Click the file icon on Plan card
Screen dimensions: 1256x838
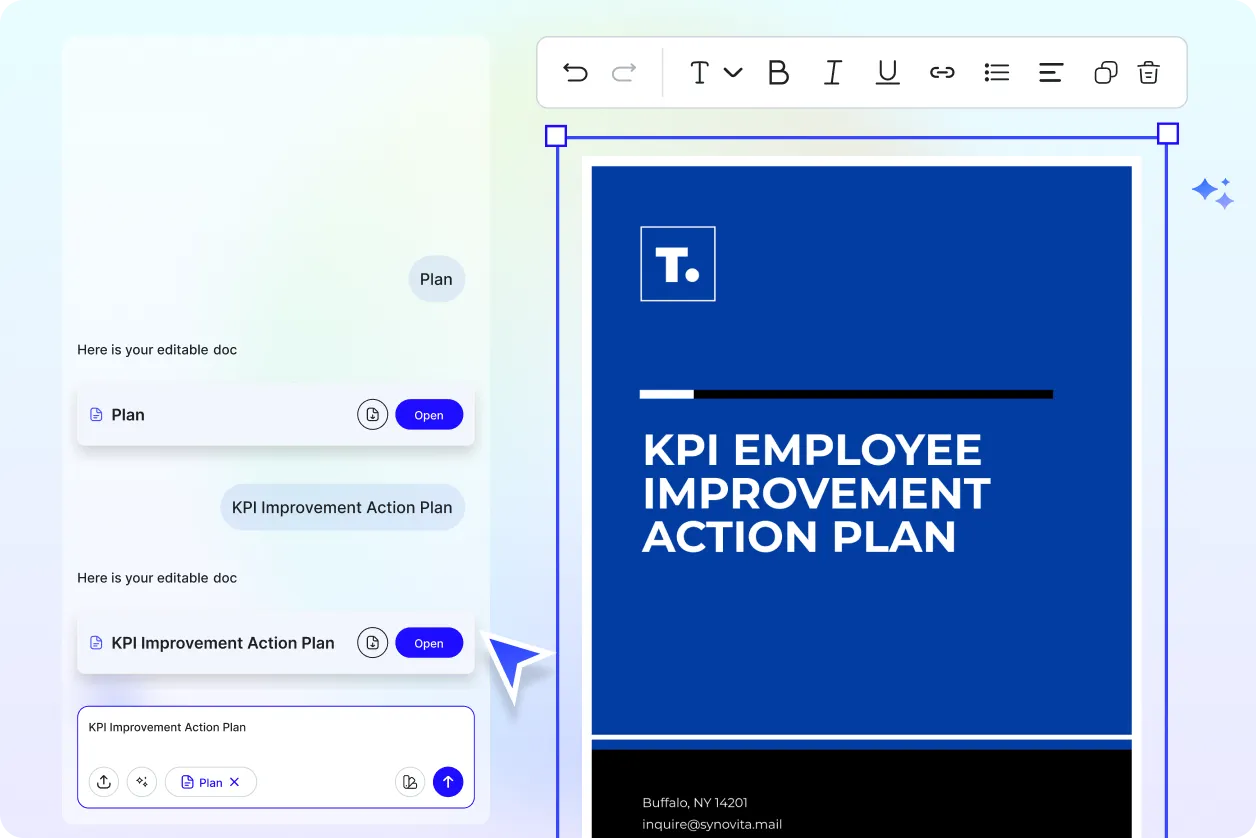[97, 415]
